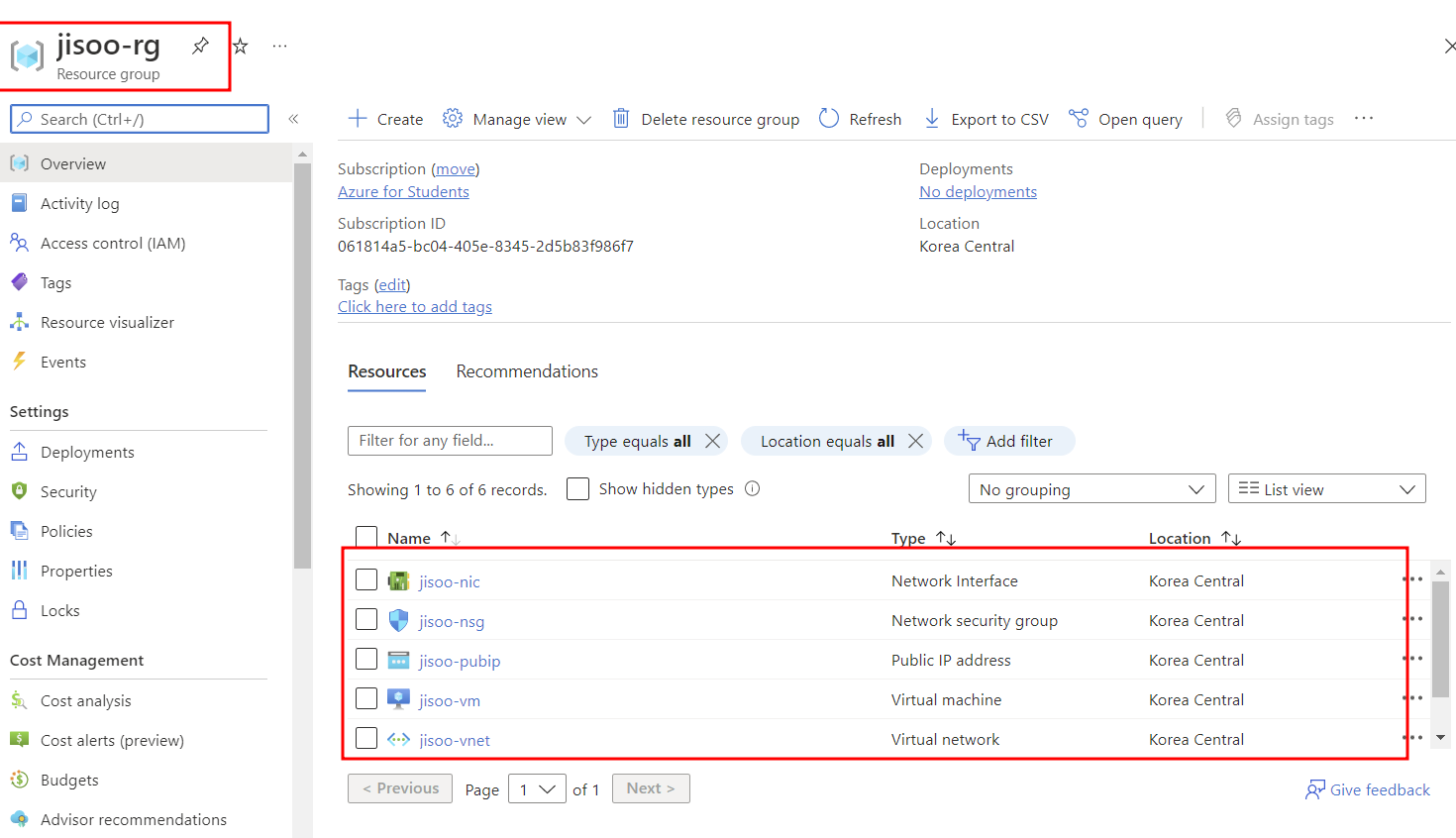
Task: Toggle the select-all checkbox in Name header
Action: point(366,537)
